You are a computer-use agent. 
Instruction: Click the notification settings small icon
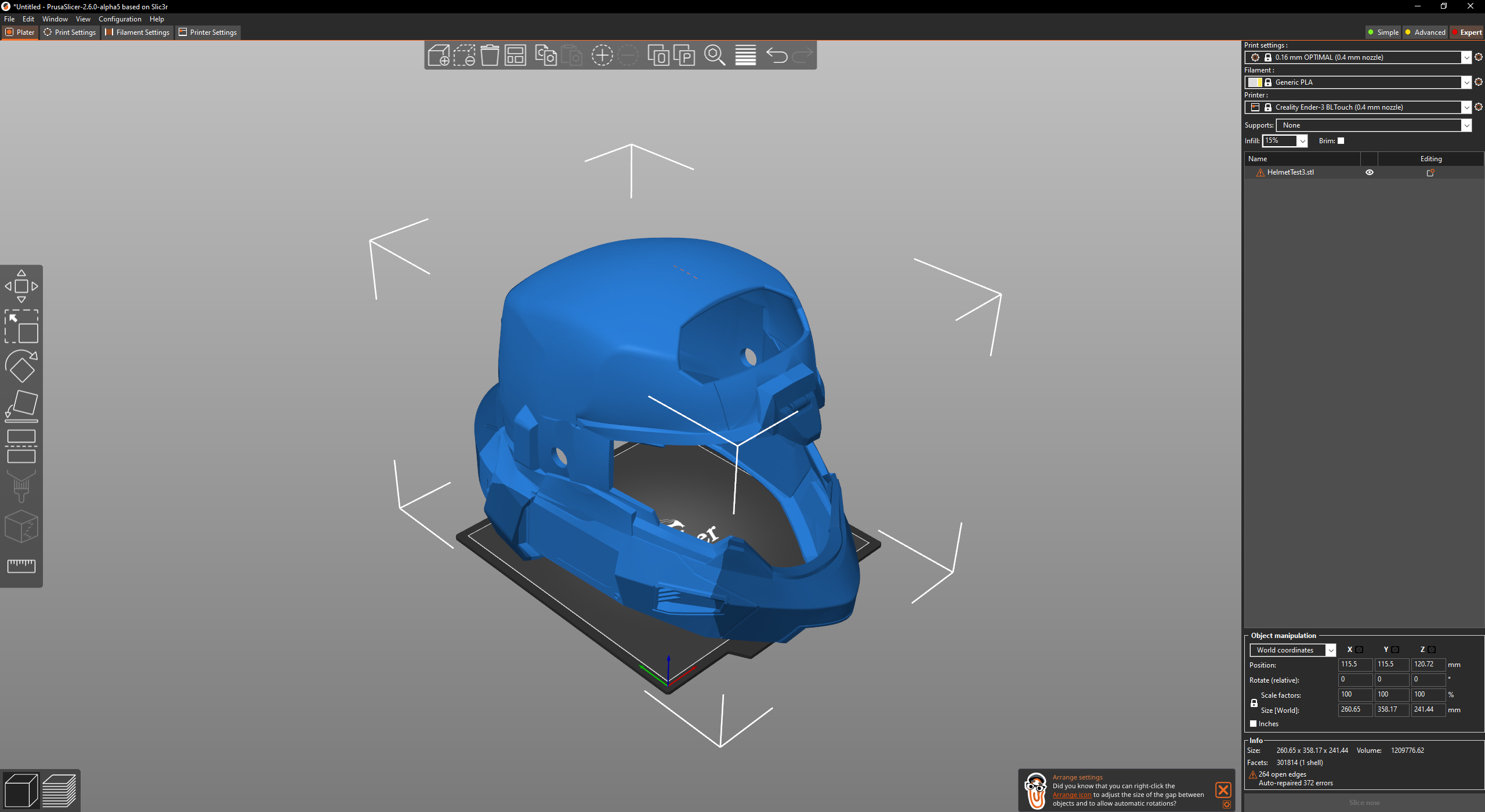tap(1227, 804)
